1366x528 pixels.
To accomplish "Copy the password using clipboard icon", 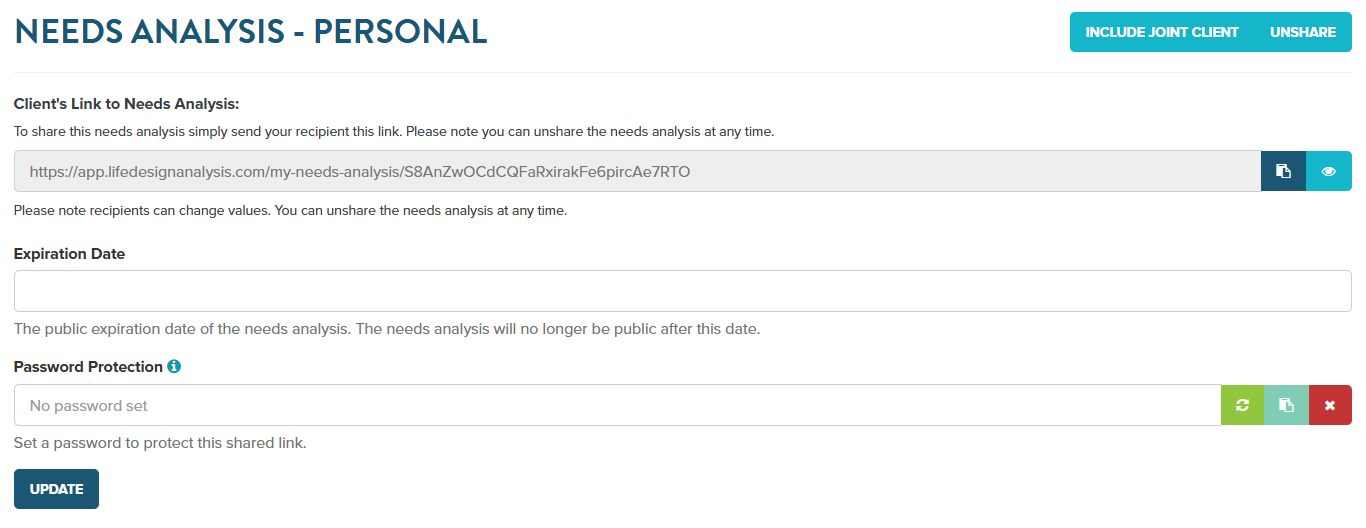I will tap(1286, 405).
